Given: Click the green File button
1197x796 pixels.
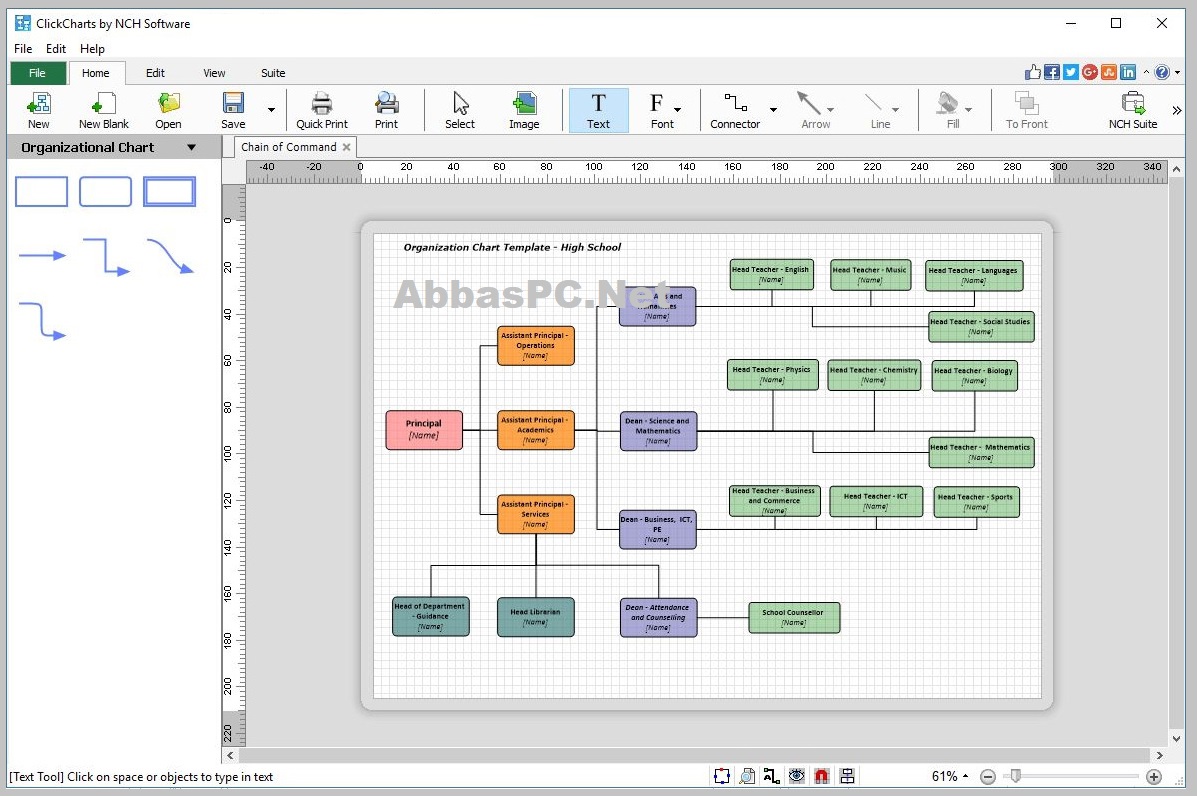Looking at the screenshot, I should [x=37, y=73].
